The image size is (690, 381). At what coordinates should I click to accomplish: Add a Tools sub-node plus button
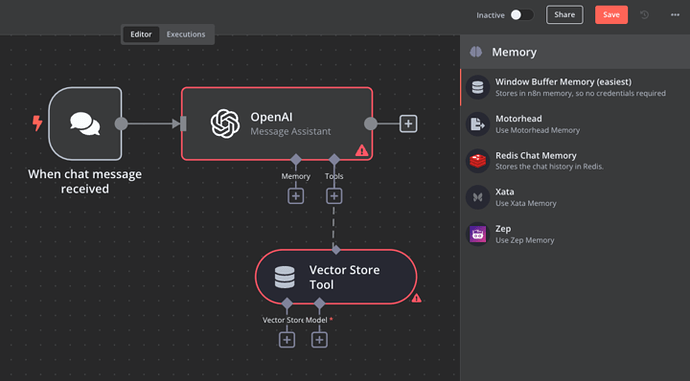(x=334, y=196)
